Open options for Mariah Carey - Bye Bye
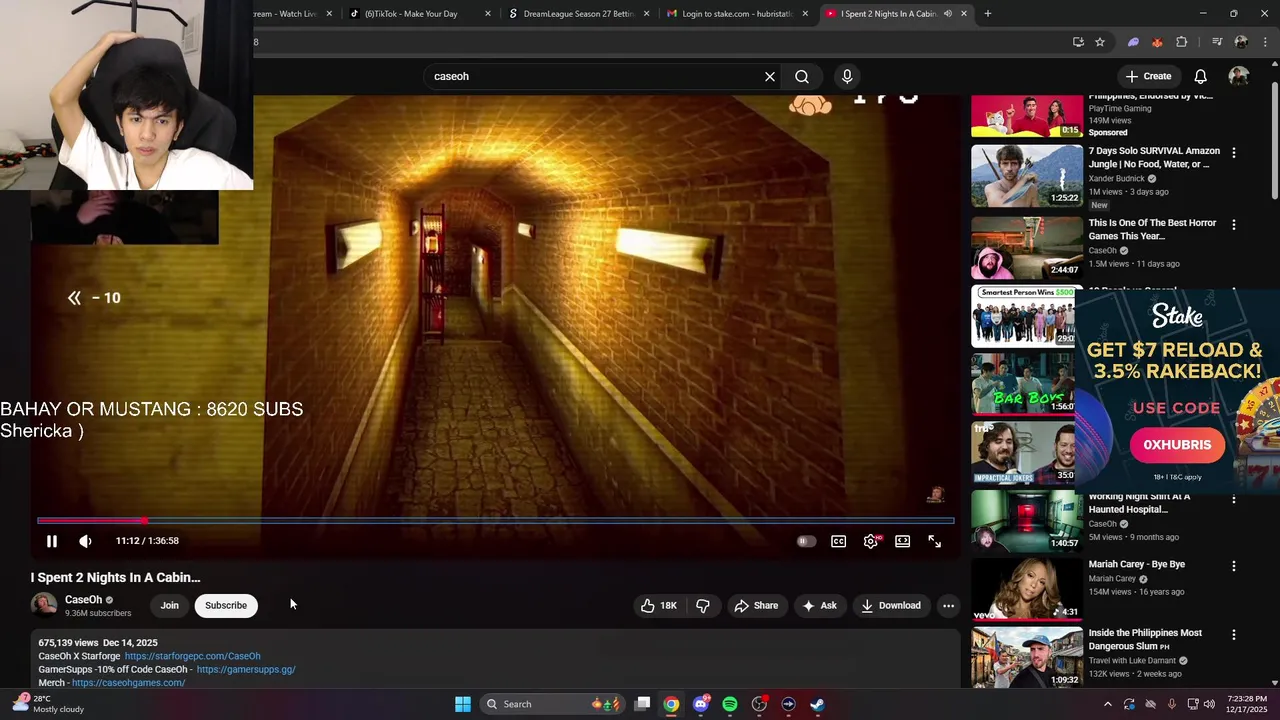The image size is (1280, 720). [1234, 566]
